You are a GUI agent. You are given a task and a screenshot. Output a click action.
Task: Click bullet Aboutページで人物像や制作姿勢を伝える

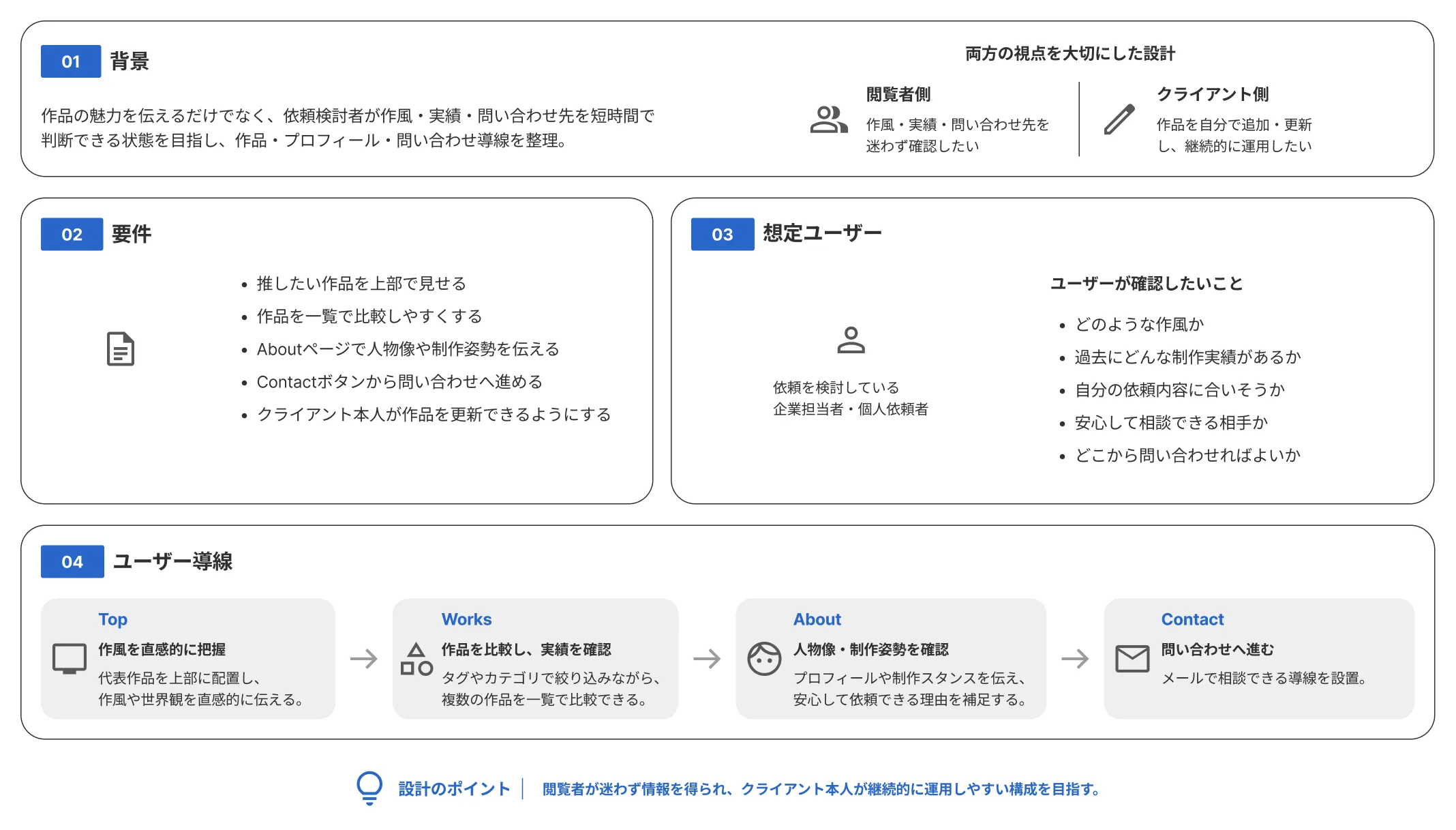(408, 349)
